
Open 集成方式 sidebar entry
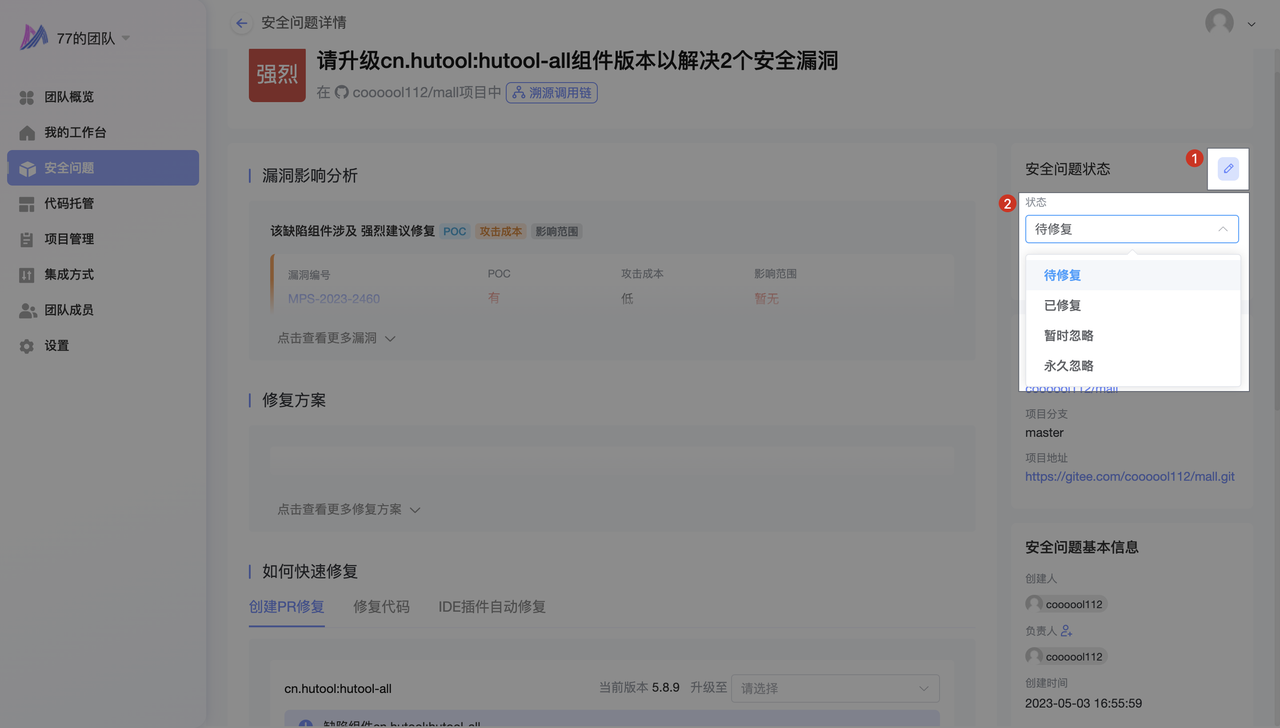[69, 274]
